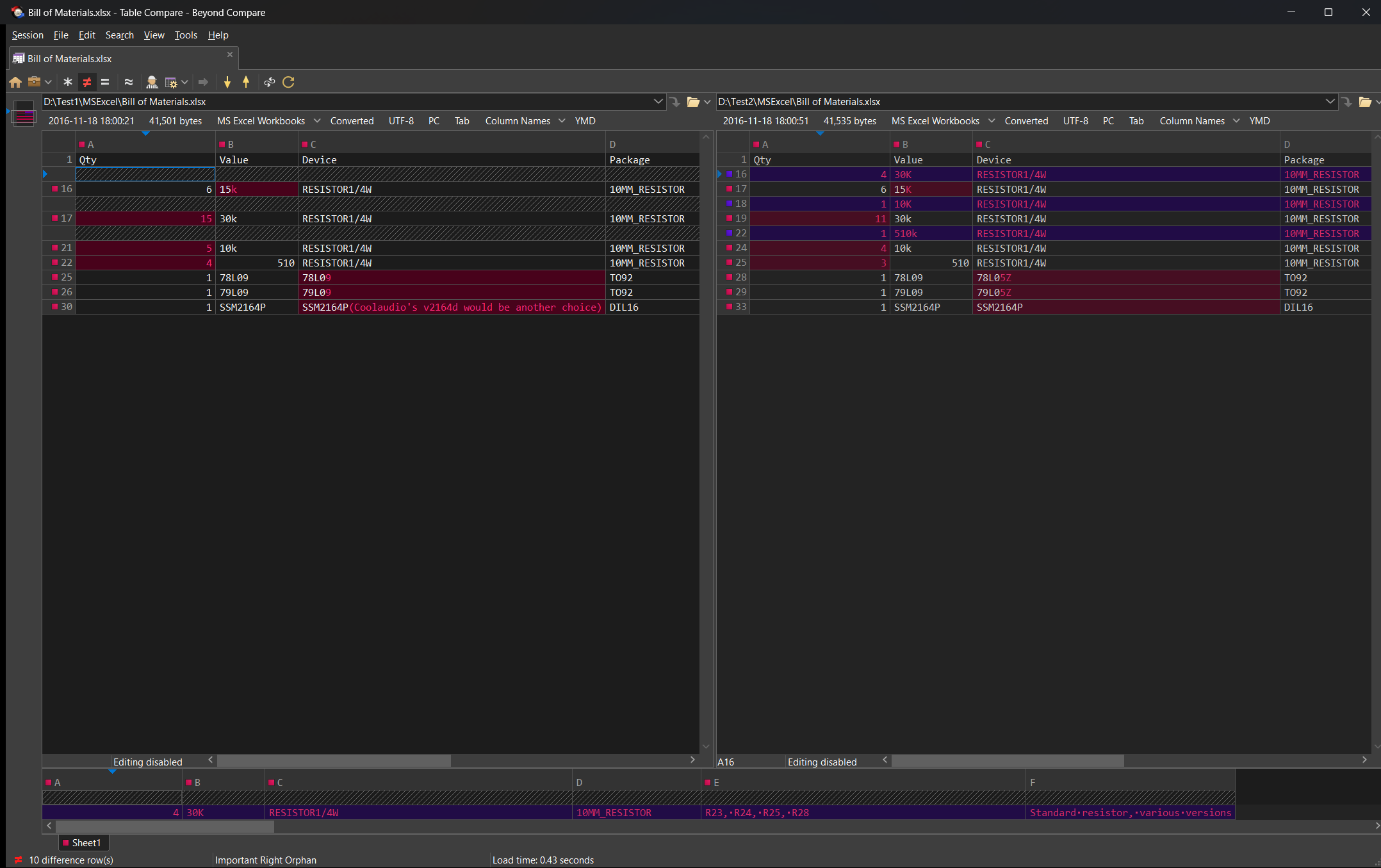Select details row RESISTOR1/4W cell
The height and width of the screenshot is (868, 1381).
(x=418, y=812)
